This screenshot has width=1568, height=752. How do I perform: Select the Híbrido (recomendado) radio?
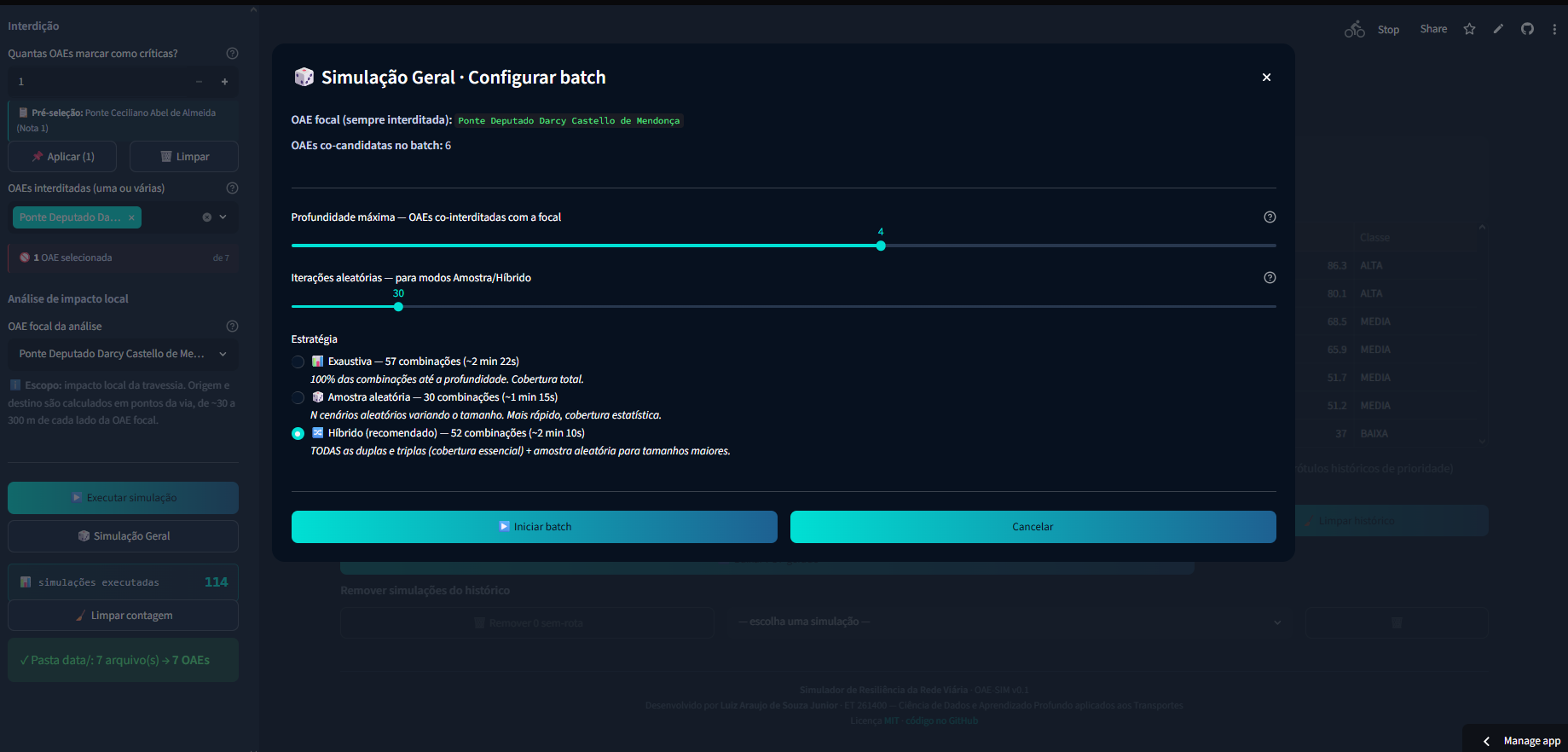pyautogui.click(x=298, y=433)
